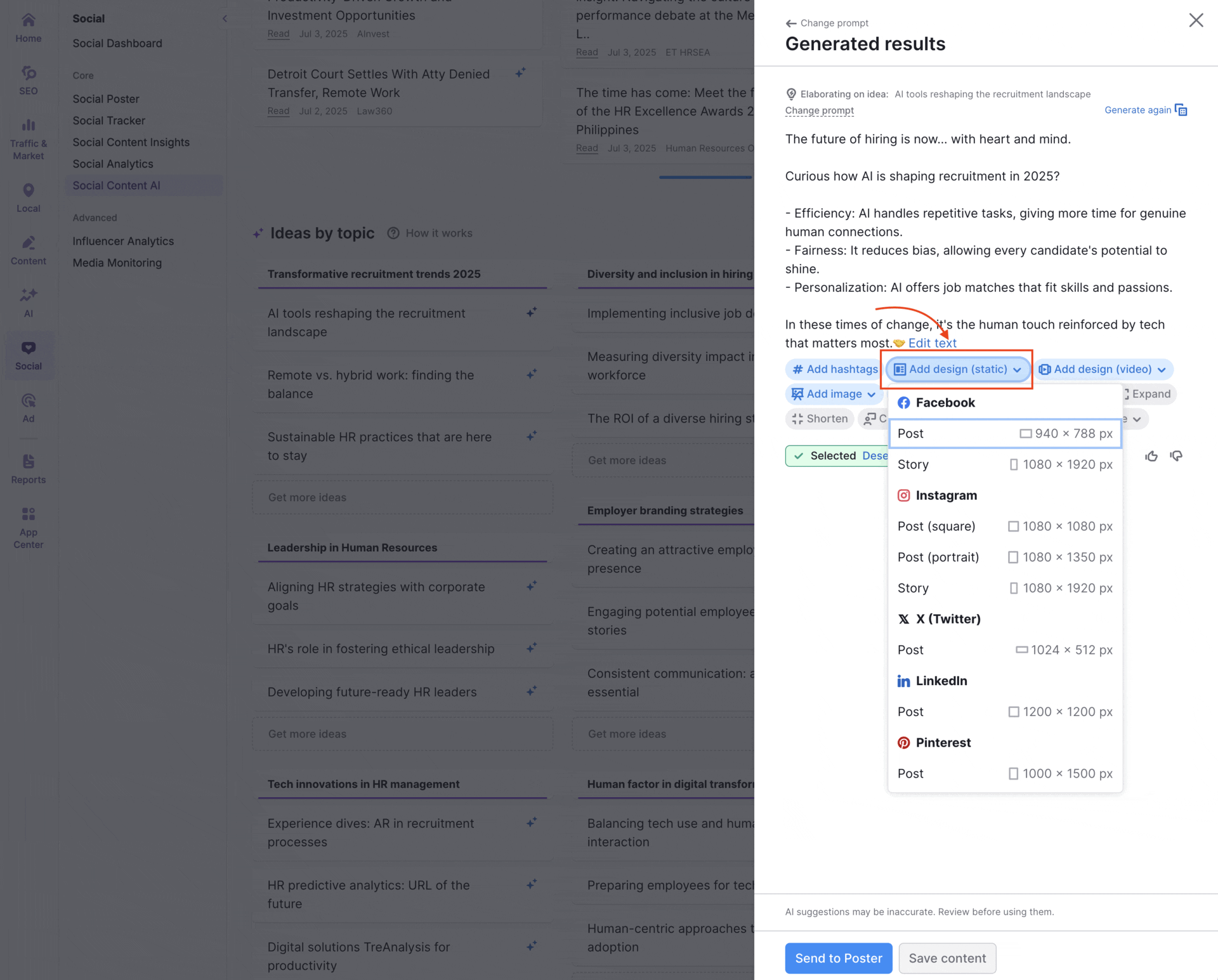
Task: Open the Add design (video) dropdown
Action: tap(1104, 369)
